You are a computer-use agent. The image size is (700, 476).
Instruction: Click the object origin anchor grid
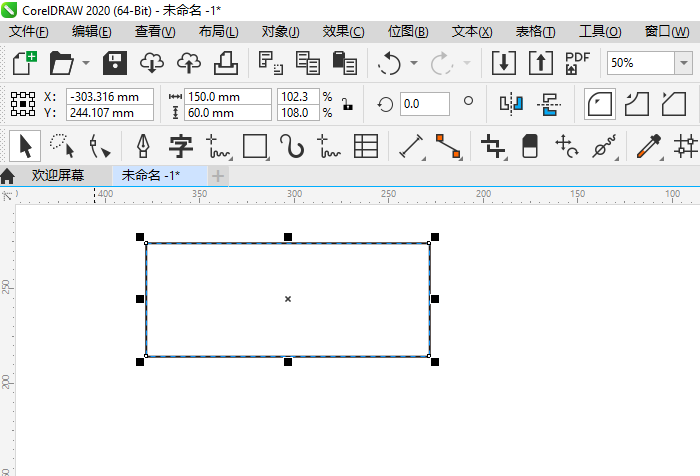[x=23, y=104]
